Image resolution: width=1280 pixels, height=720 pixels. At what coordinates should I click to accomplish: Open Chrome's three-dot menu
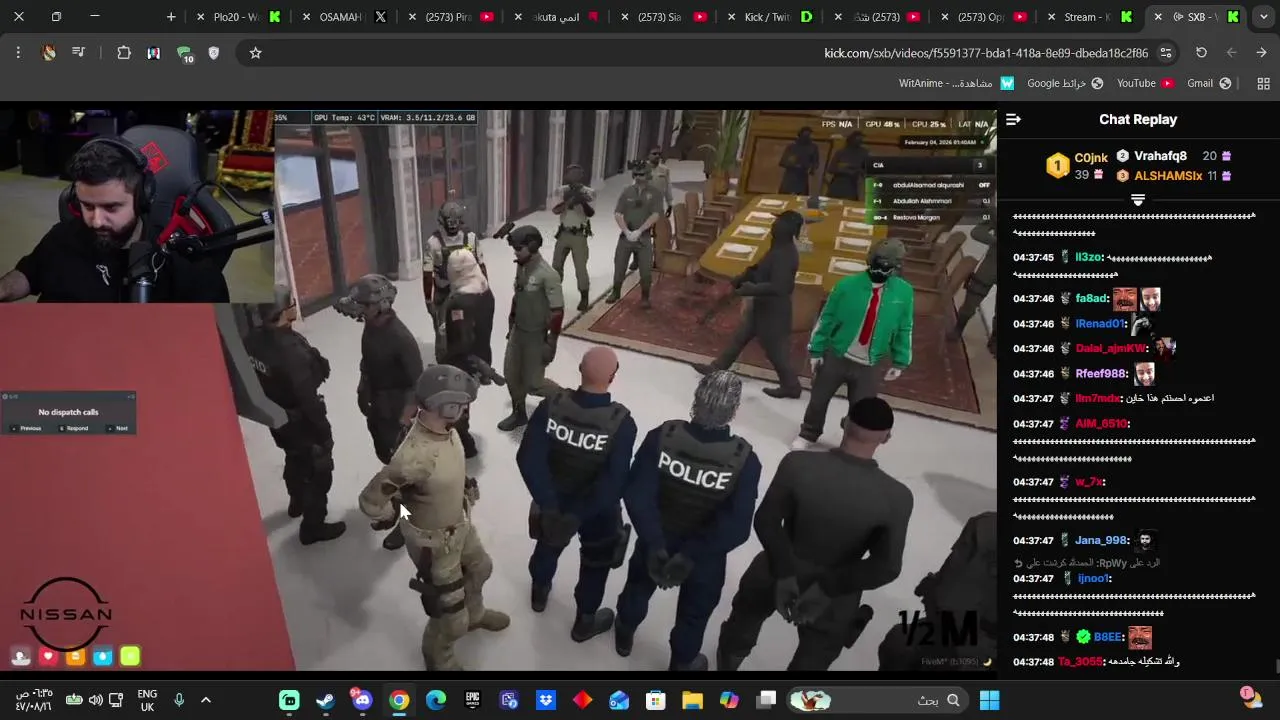[18, 53]
